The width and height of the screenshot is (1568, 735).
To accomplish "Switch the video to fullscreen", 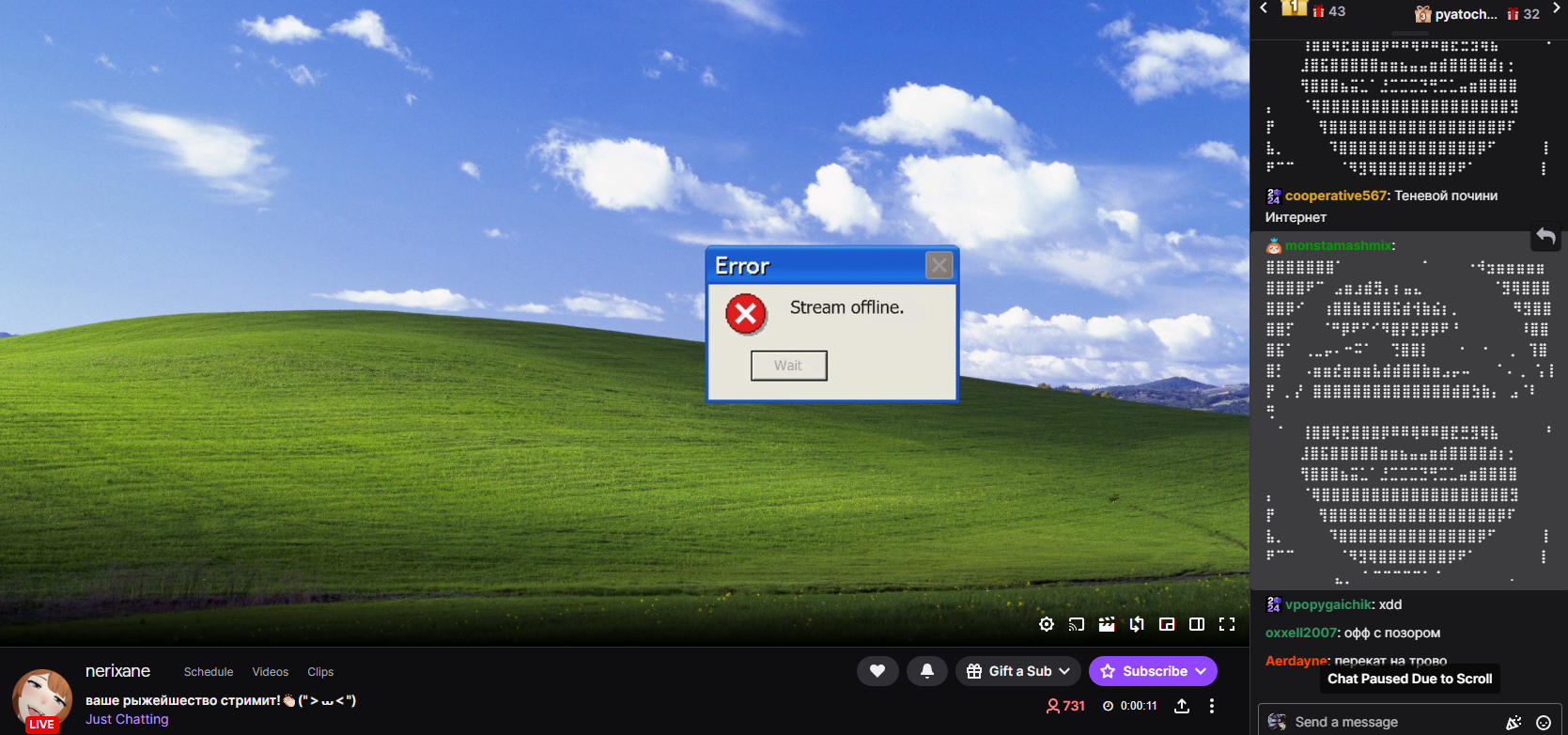I will [1227, 624].
